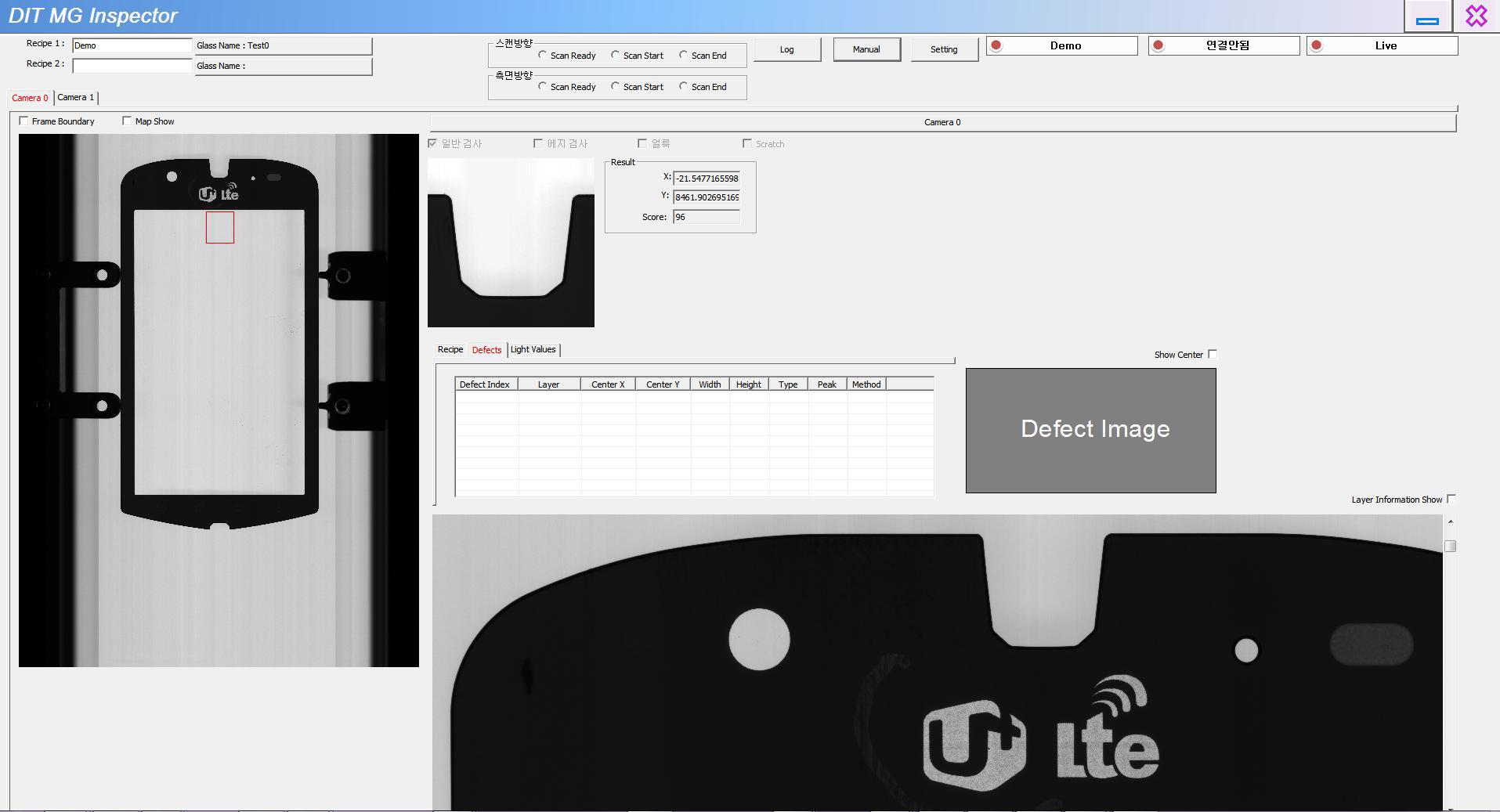Open the Light Values tab
Viewport: 1500px width, 812px height.
[533, 349]
